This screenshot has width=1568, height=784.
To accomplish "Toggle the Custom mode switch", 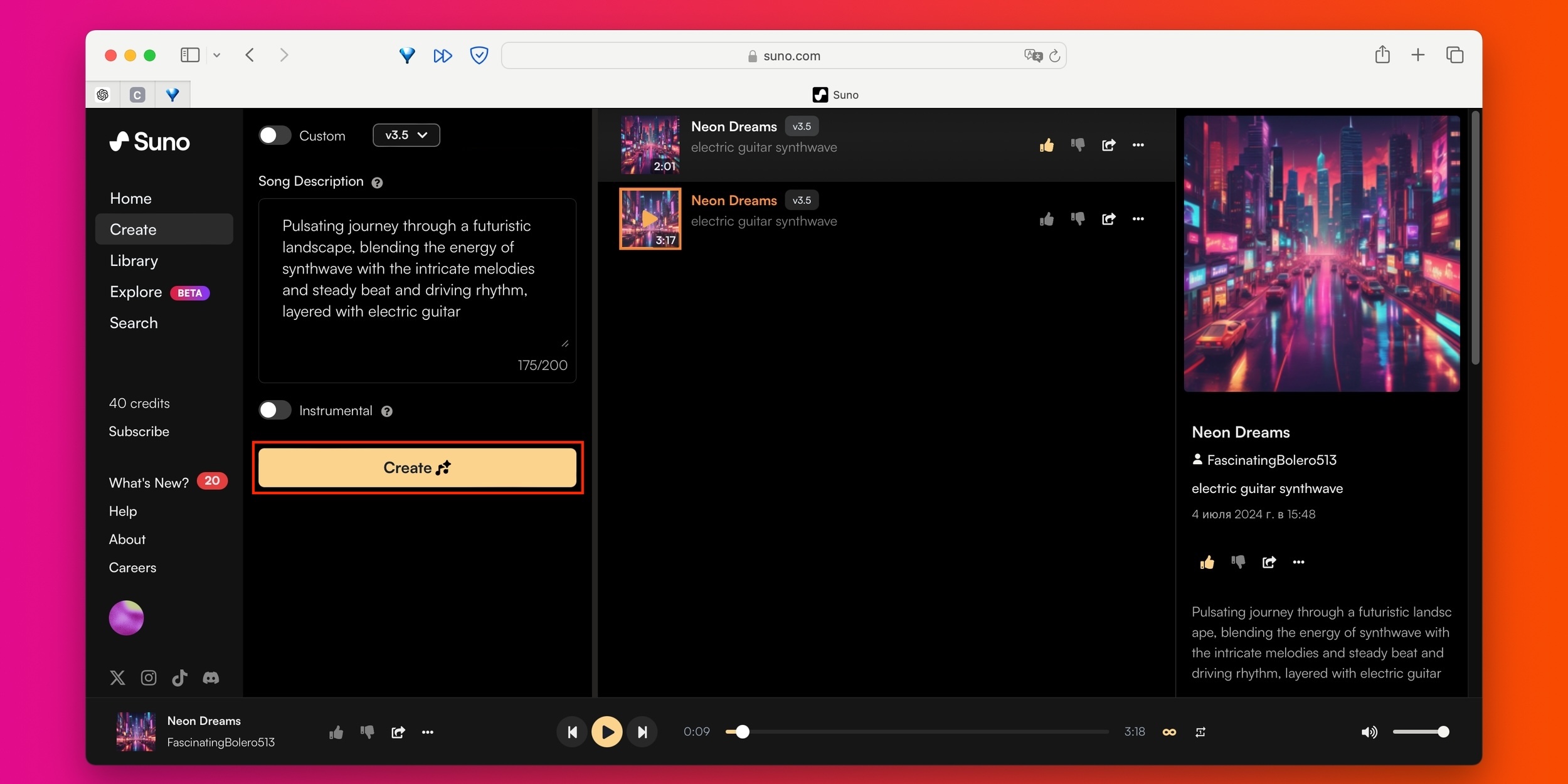I will coord(274,134).
